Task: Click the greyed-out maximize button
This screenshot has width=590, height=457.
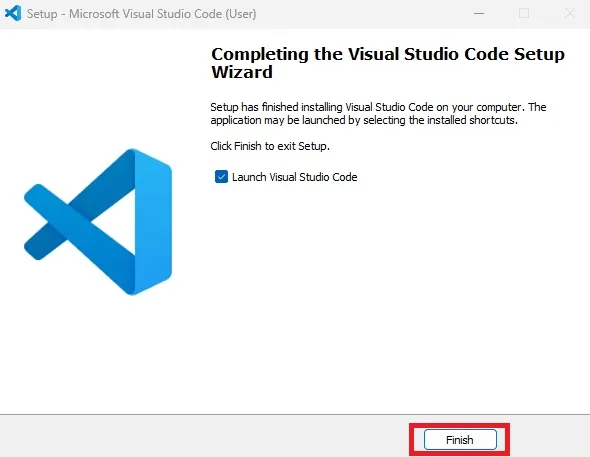Action: [x=524, y=14]
